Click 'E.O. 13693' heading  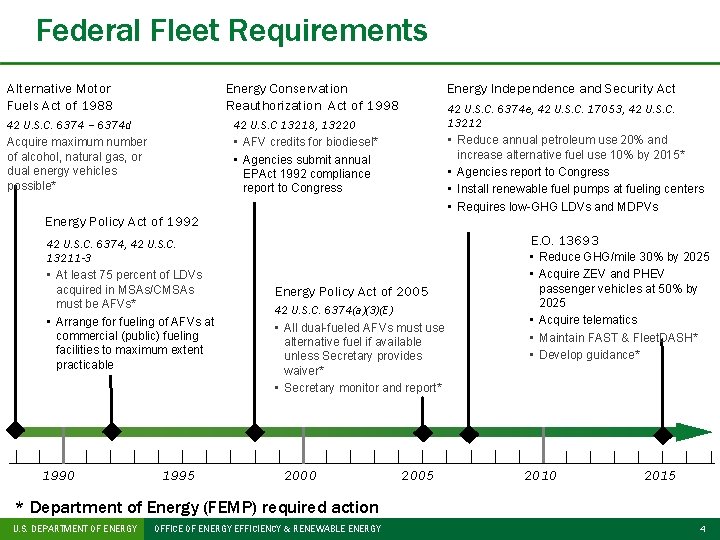point(565,241)
